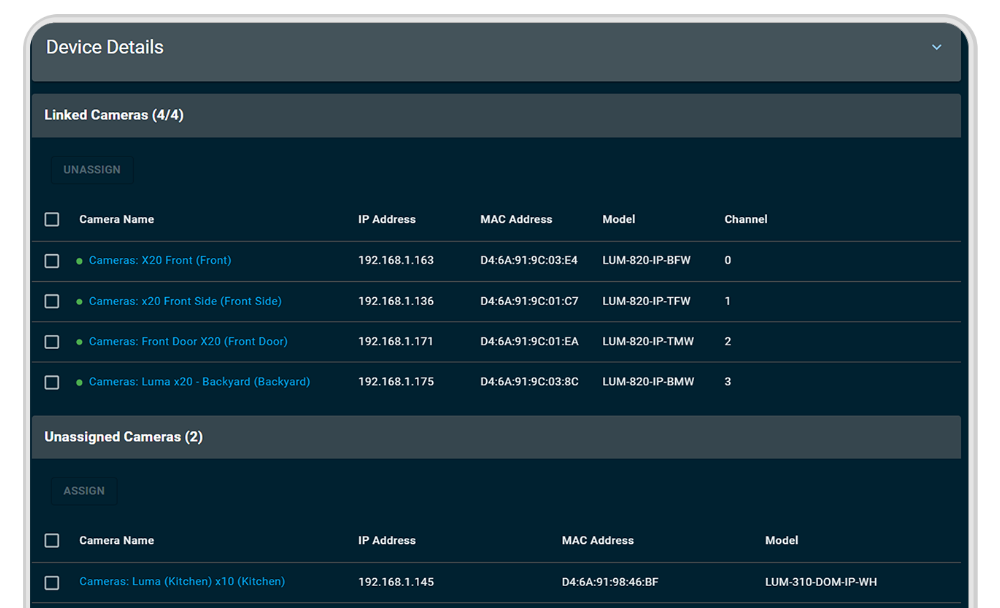
Task: Click green status dot for X20 Front
Action: point(79,261)
